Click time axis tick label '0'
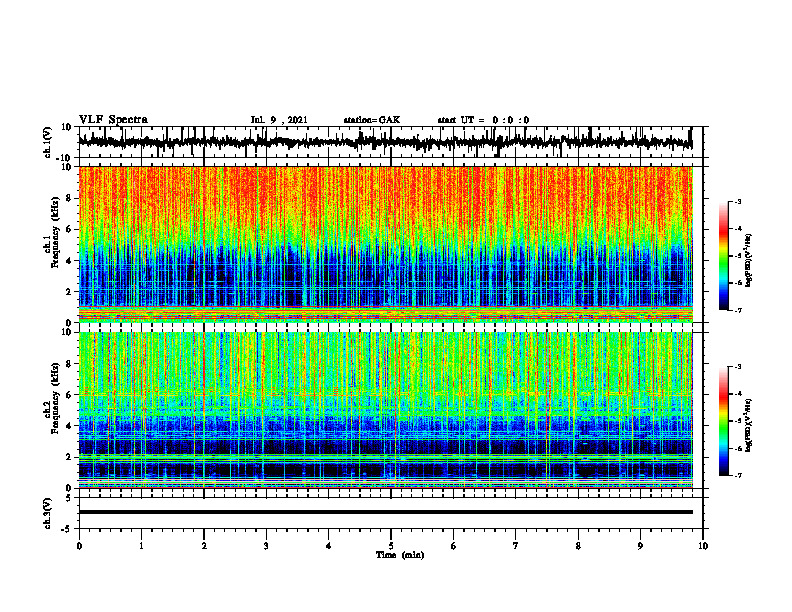 tap(79, 546)
